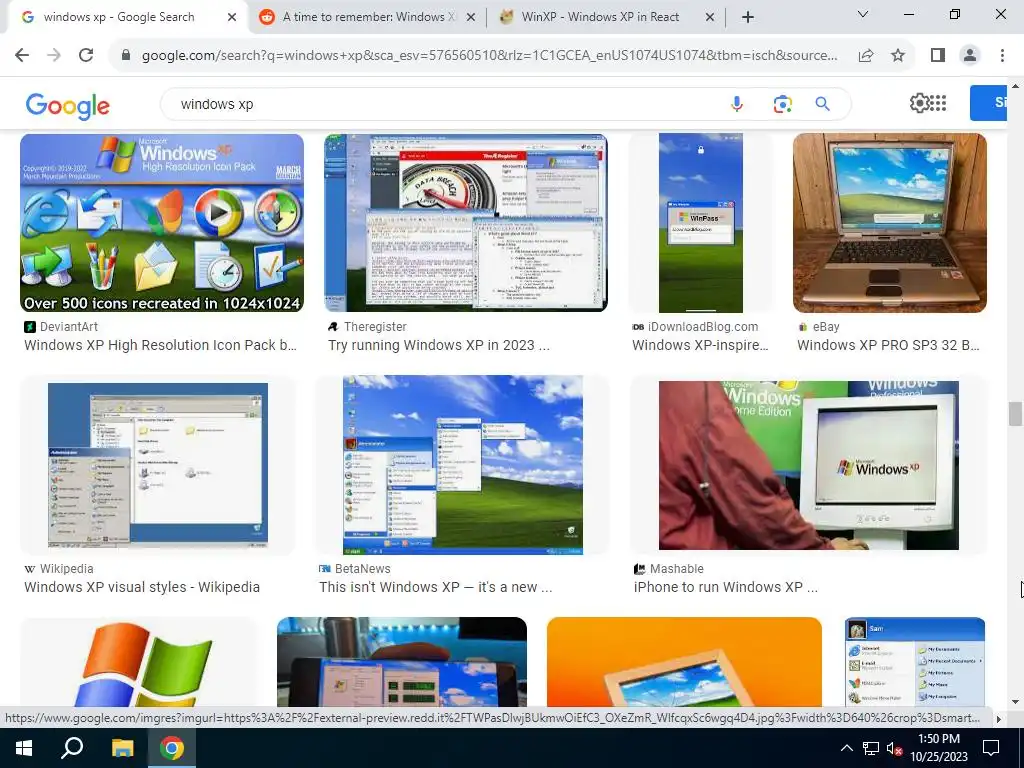Open Windows XP visual styles - Wikipedia link
This screenshot has height=768, width=1024.
[x=142, y=587]
